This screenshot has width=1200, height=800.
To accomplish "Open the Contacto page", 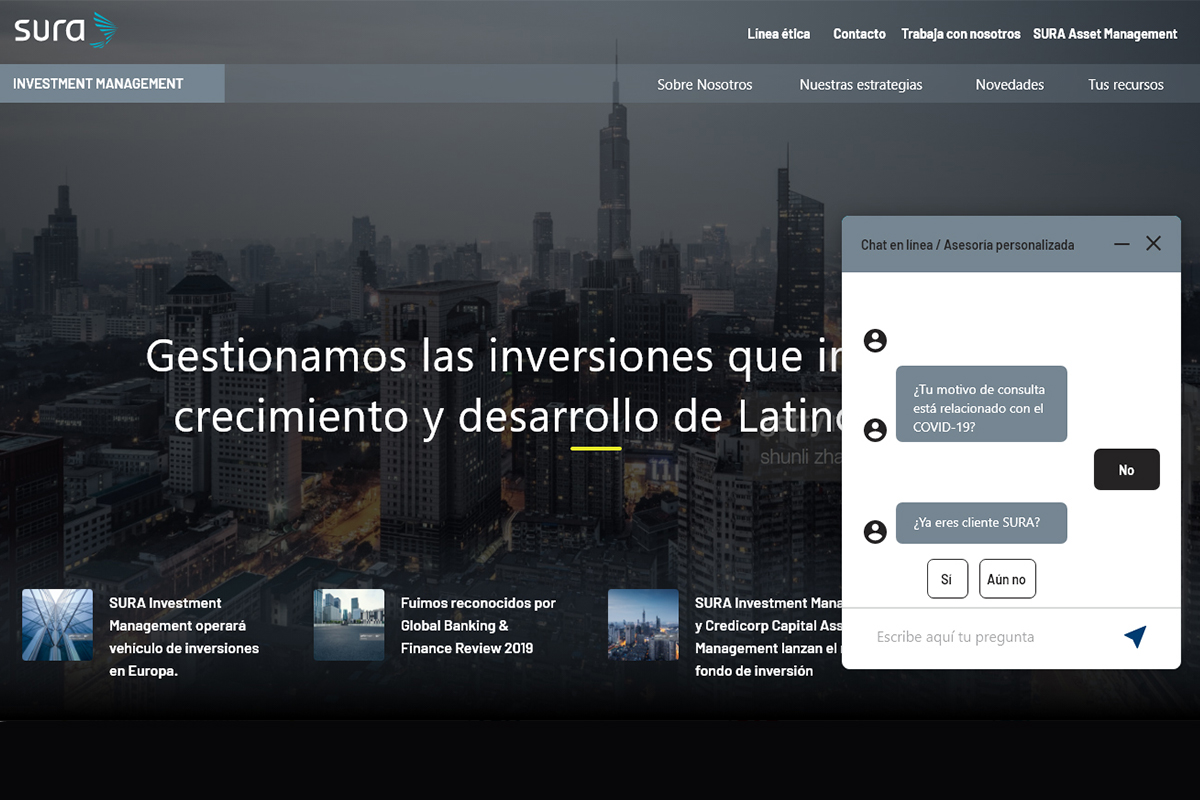I will coord(859,34).
